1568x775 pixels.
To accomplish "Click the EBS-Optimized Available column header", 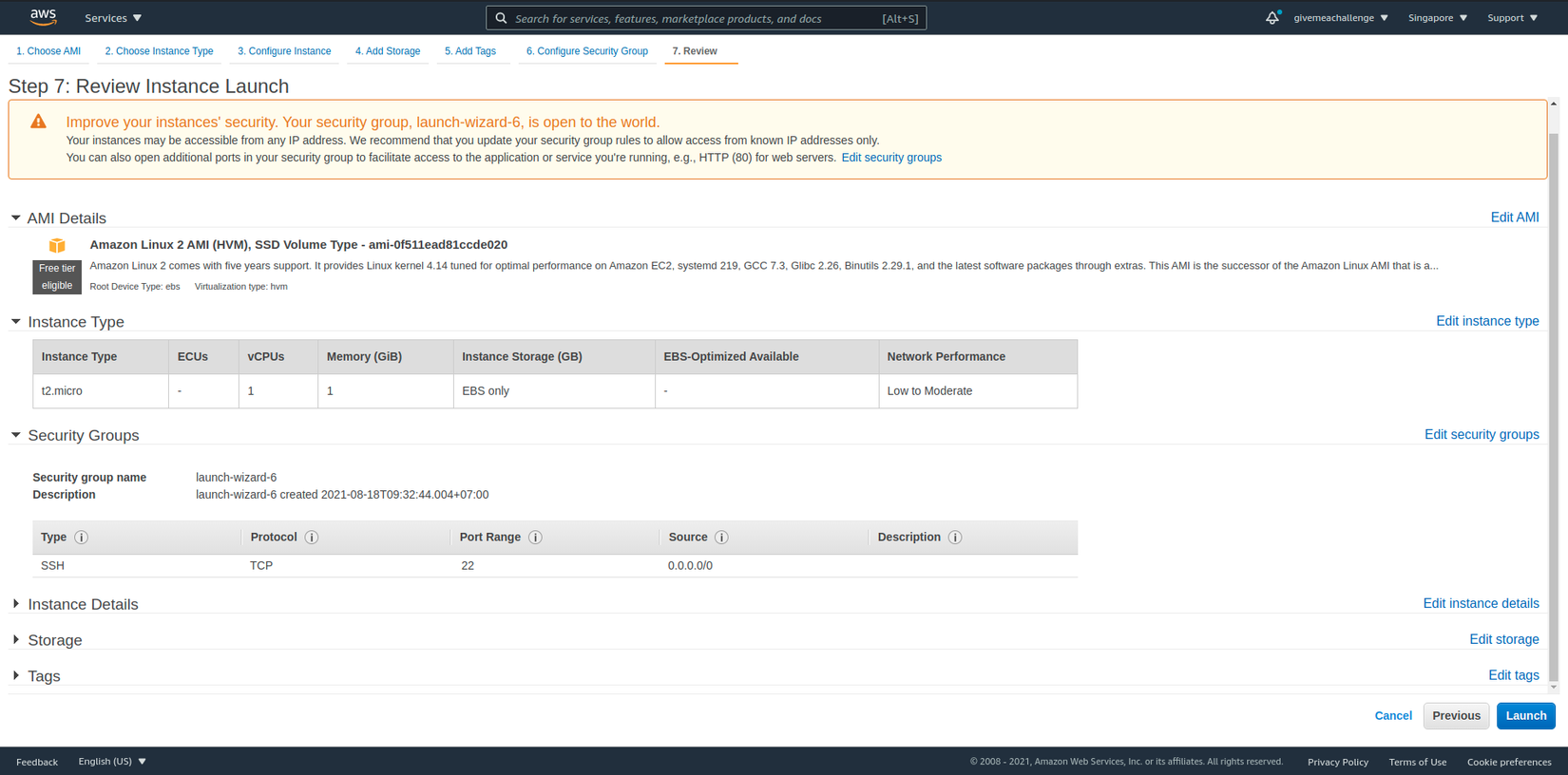I will [x=767, y=357].
